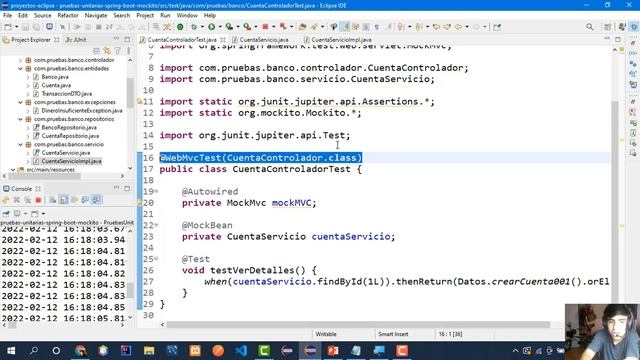This screenshot has height=360, width=640.
Task: Collapse the com.pruebas.banco.entidades package
Action: (x=20, y=69)
